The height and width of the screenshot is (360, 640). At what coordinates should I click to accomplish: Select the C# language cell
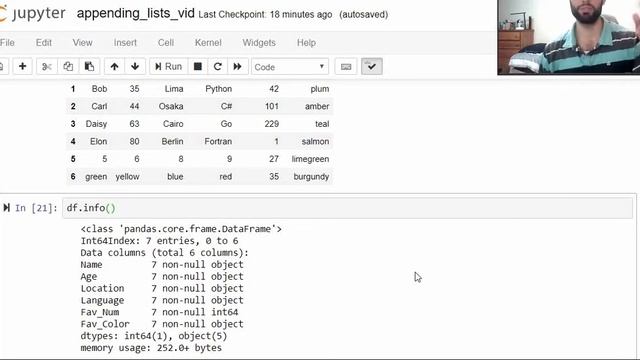tap(227, 106)
